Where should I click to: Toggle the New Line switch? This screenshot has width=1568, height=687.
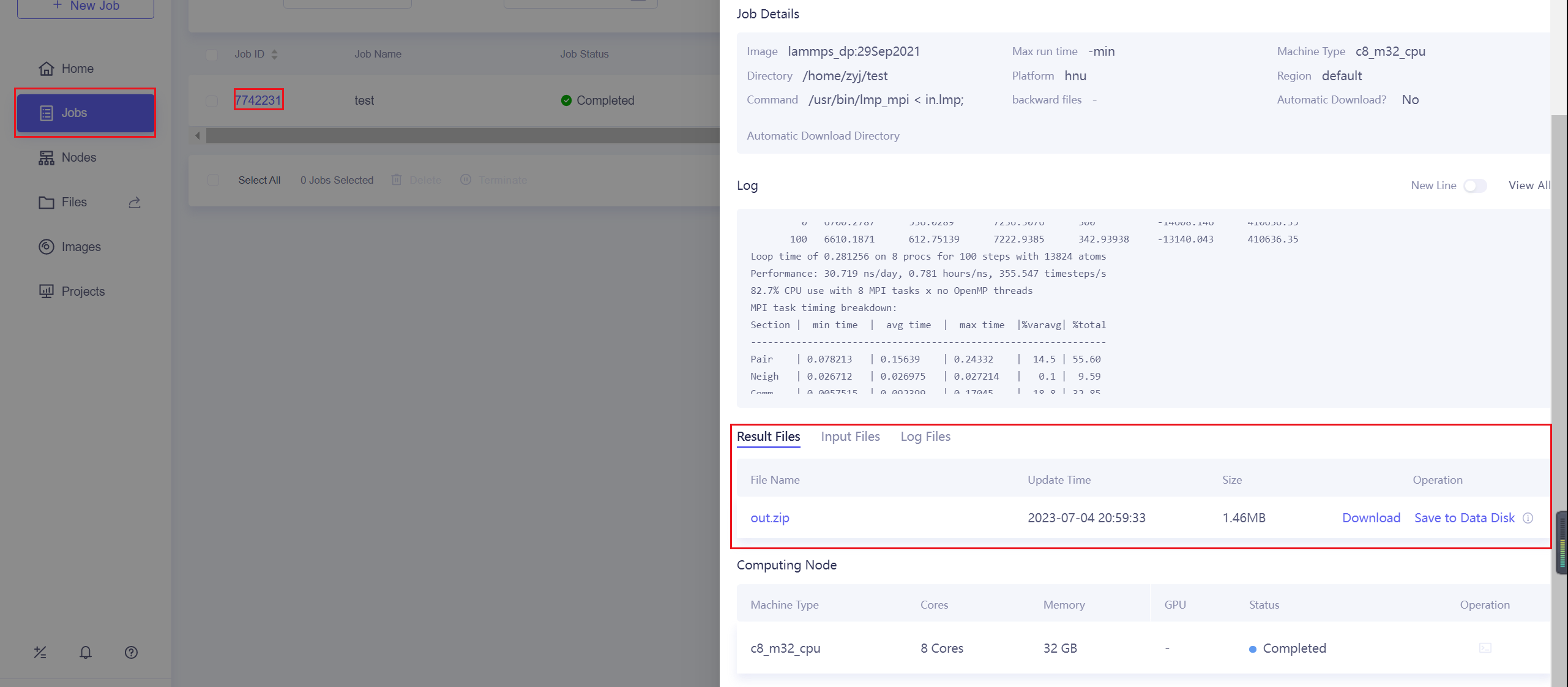[1475, 186]
